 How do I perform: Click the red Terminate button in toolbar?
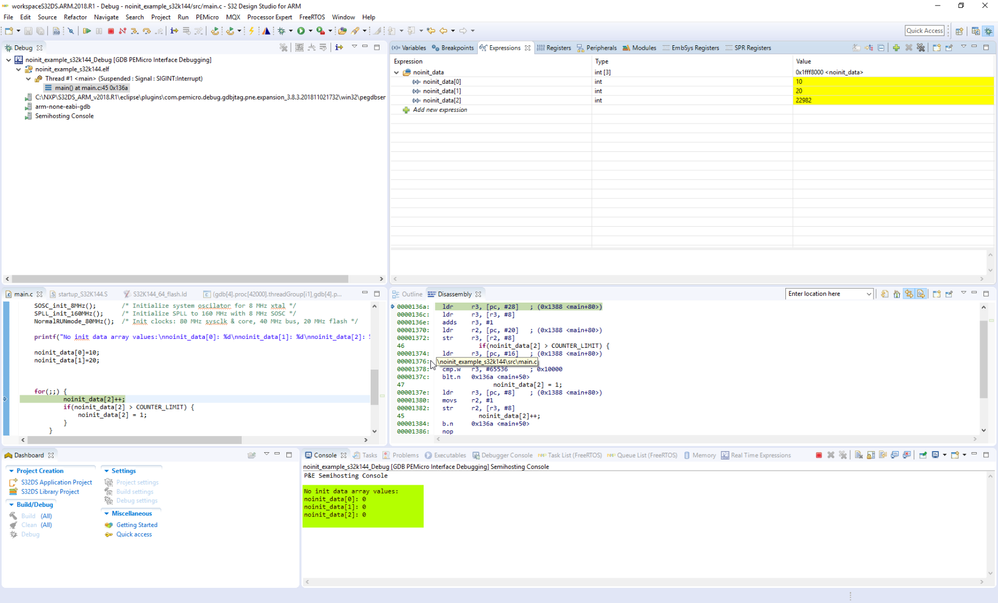click(111, 31)
